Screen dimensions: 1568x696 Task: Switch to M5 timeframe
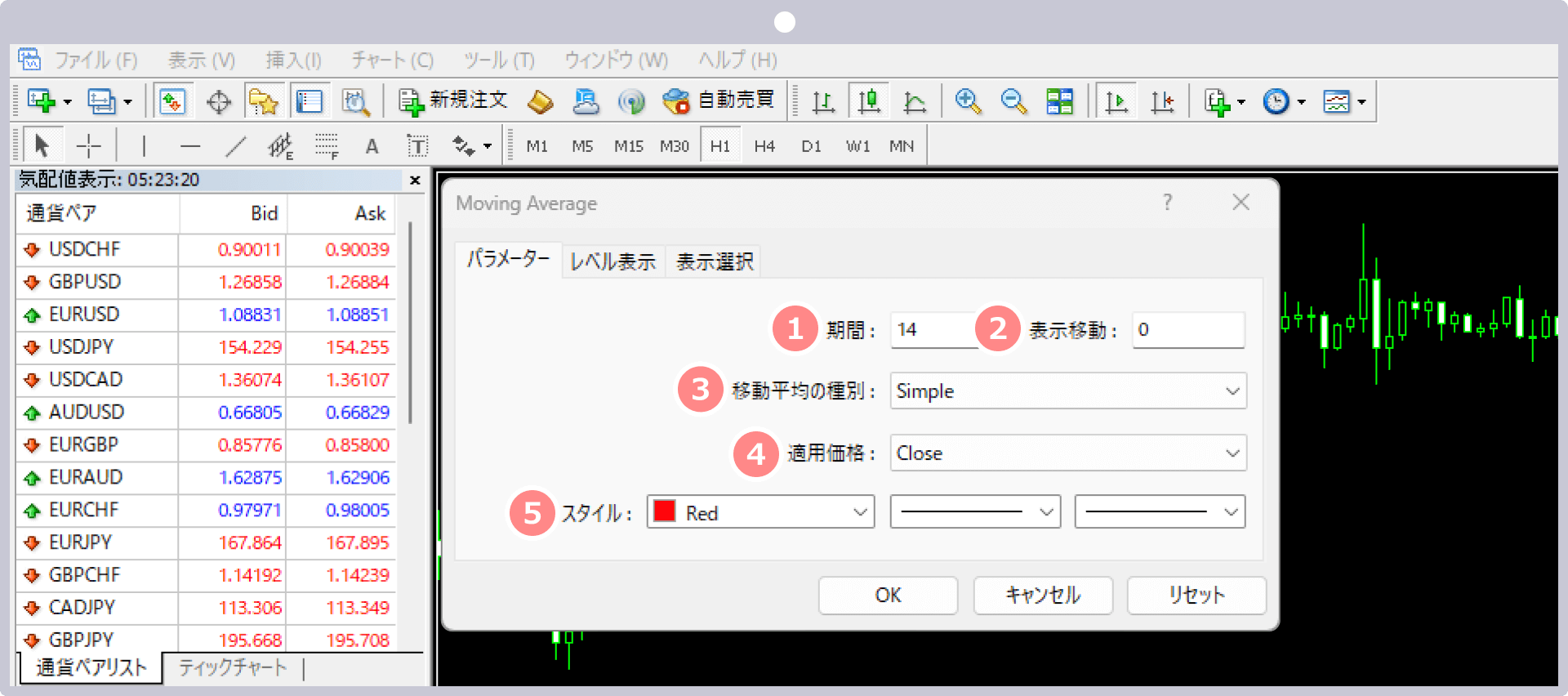582,146
